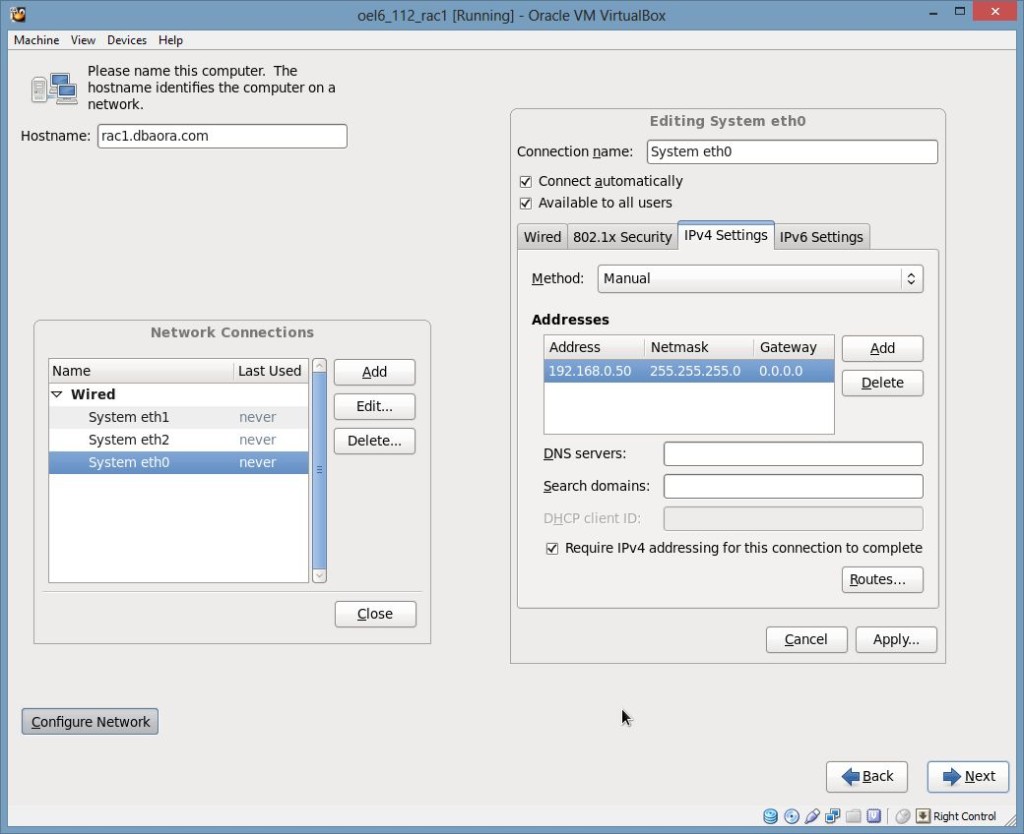Click the network adapters status icon

[833, 816]
